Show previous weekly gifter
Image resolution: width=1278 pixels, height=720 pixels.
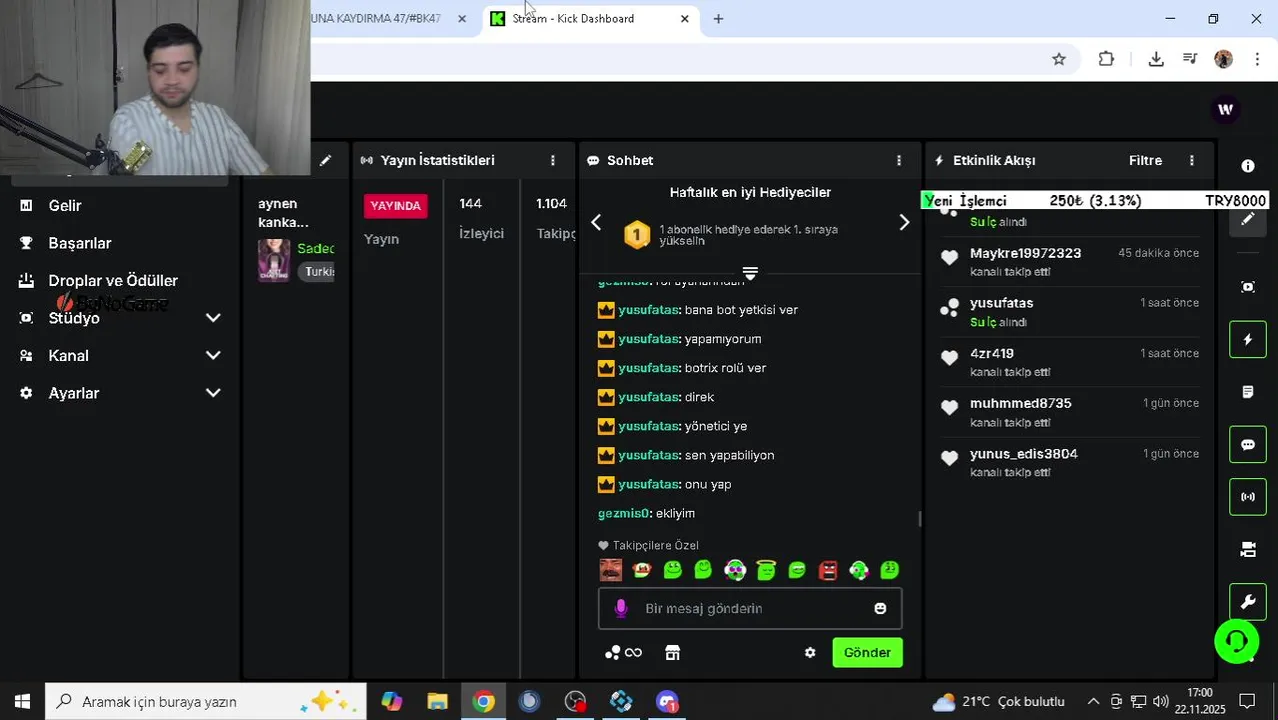pyautogui.click(x=596, y=222)
